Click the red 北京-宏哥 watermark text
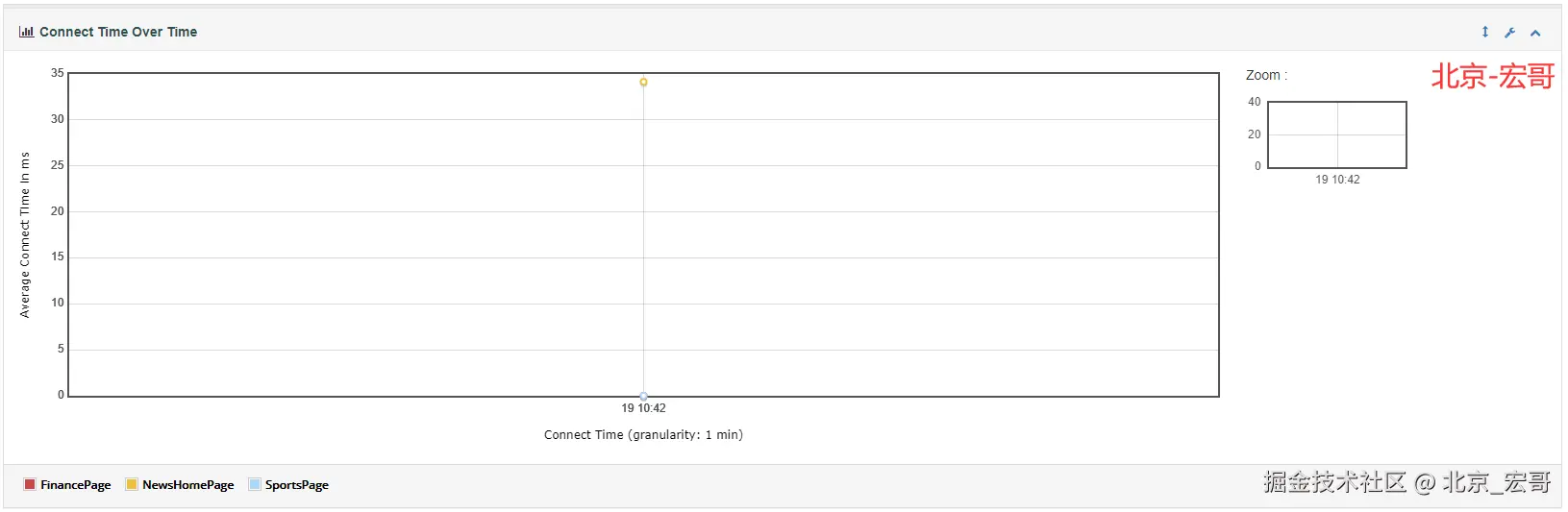The height and width of the screenshot is (512, 1568). click(1492, 76)
